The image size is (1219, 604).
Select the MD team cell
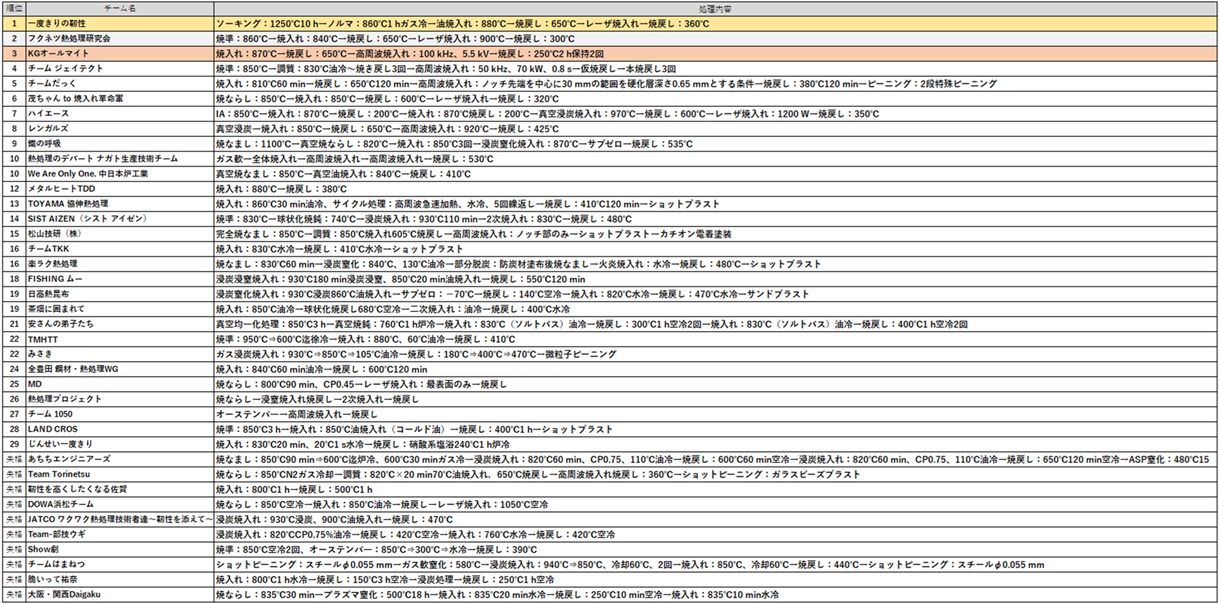pyautogui.click(x=119, y=384)
